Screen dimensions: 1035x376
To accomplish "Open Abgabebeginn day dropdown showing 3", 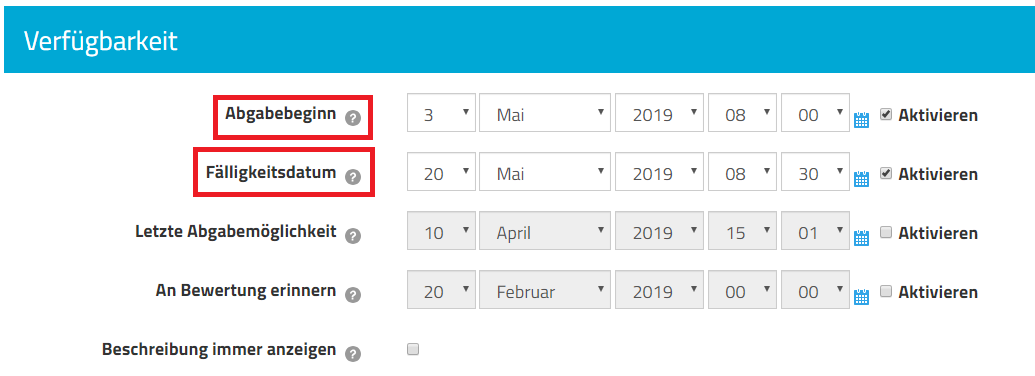I will tap(441, 112).
